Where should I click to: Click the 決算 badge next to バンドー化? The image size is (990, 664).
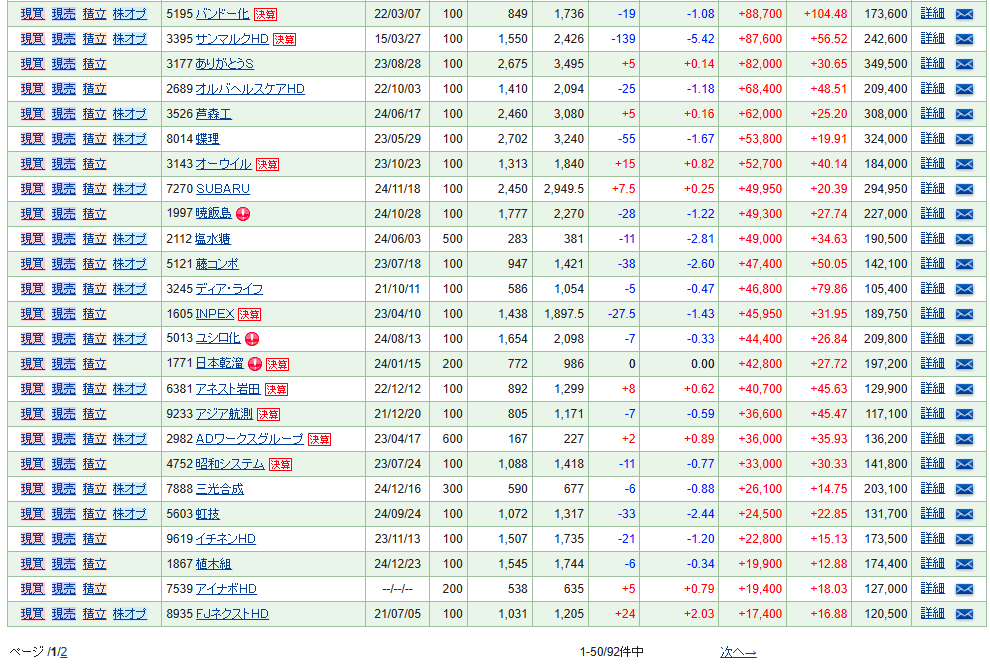265,15
